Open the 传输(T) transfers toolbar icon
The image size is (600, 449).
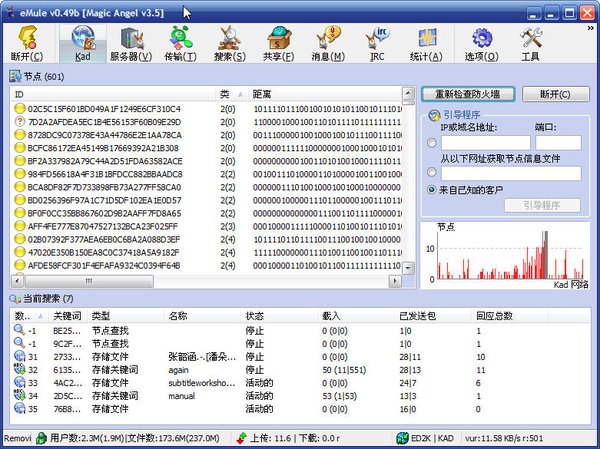click(180, 43)
